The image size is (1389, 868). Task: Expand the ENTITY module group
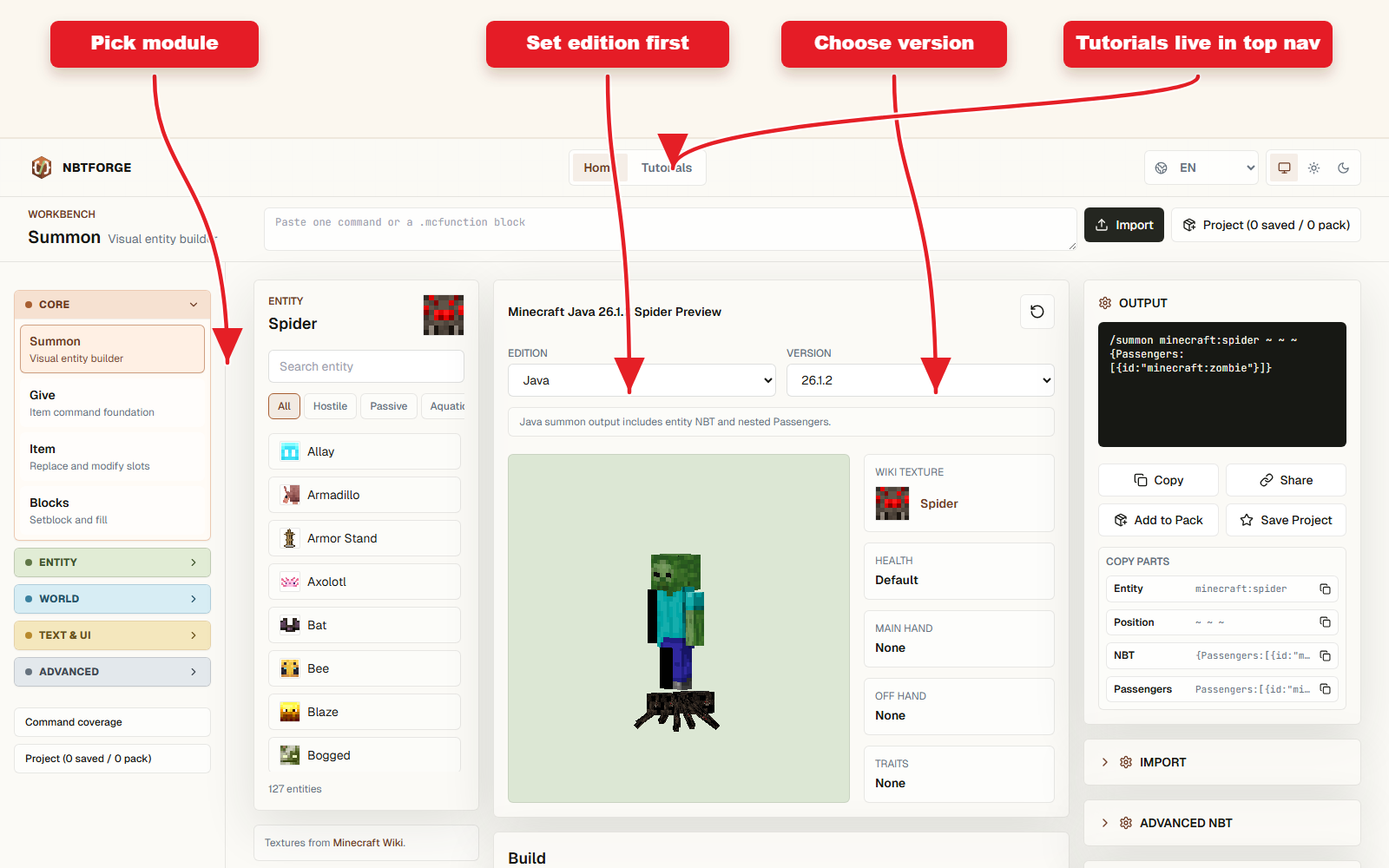pos(112,562)
